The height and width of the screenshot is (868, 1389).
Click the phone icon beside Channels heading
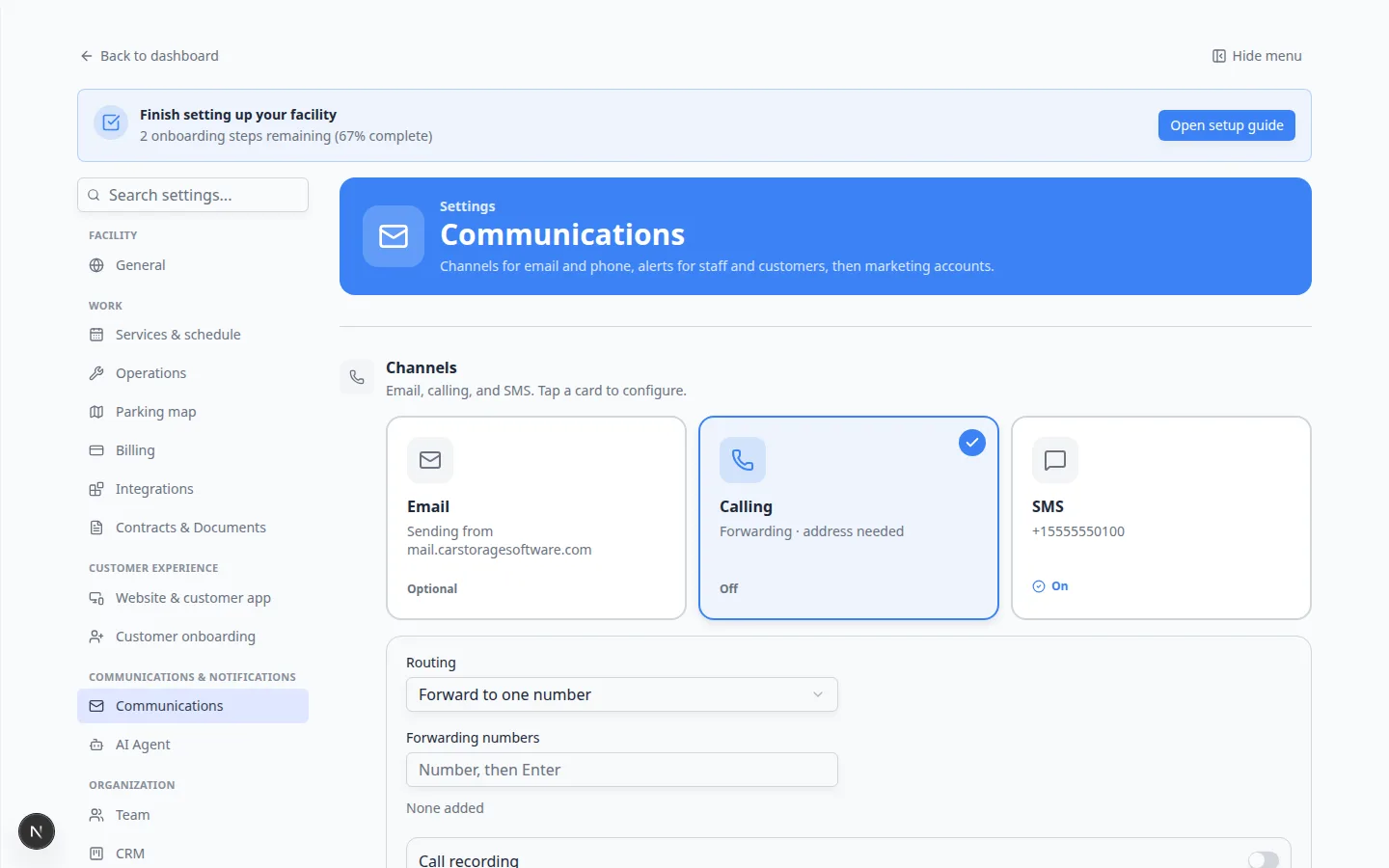point(357,377)
